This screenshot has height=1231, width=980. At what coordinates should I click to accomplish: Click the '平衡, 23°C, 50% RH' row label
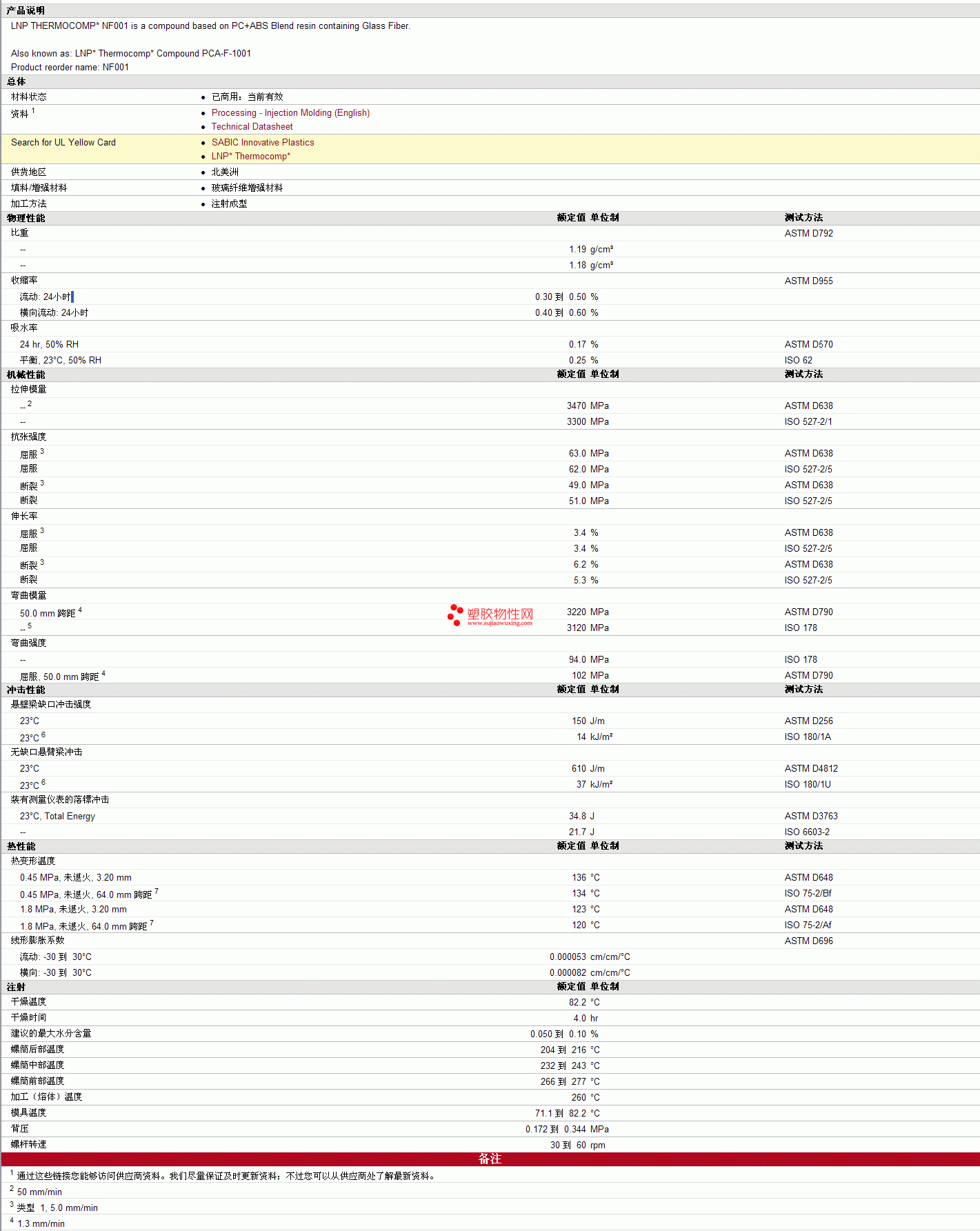point(61,361)
